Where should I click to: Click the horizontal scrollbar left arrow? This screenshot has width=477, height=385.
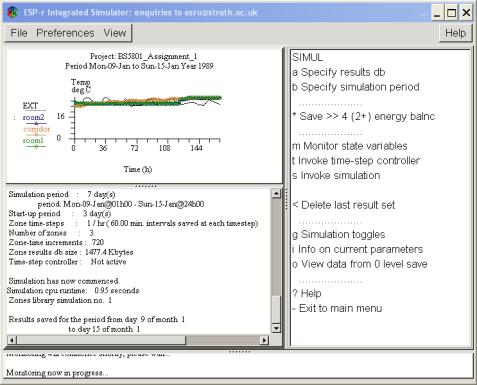(x=12, y=340)
